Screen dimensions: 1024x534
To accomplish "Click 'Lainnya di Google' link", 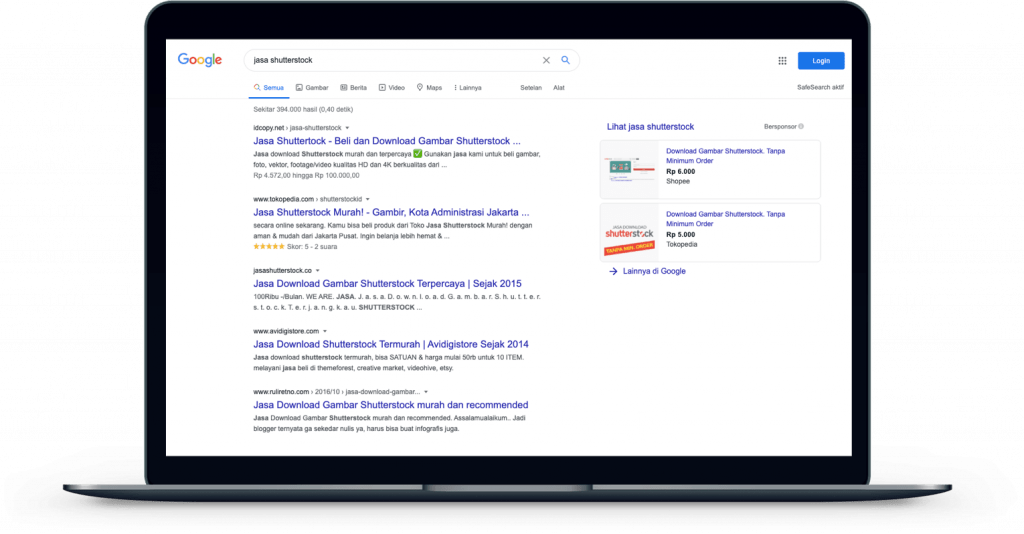I will click(x=654, y=272).
